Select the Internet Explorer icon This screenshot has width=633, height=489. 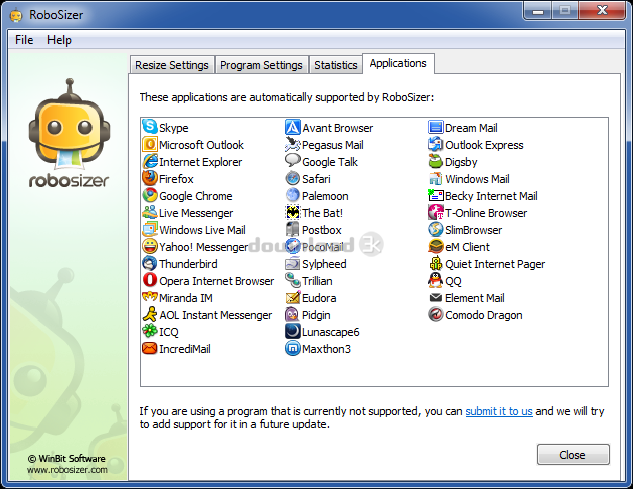tap(150, 161)
